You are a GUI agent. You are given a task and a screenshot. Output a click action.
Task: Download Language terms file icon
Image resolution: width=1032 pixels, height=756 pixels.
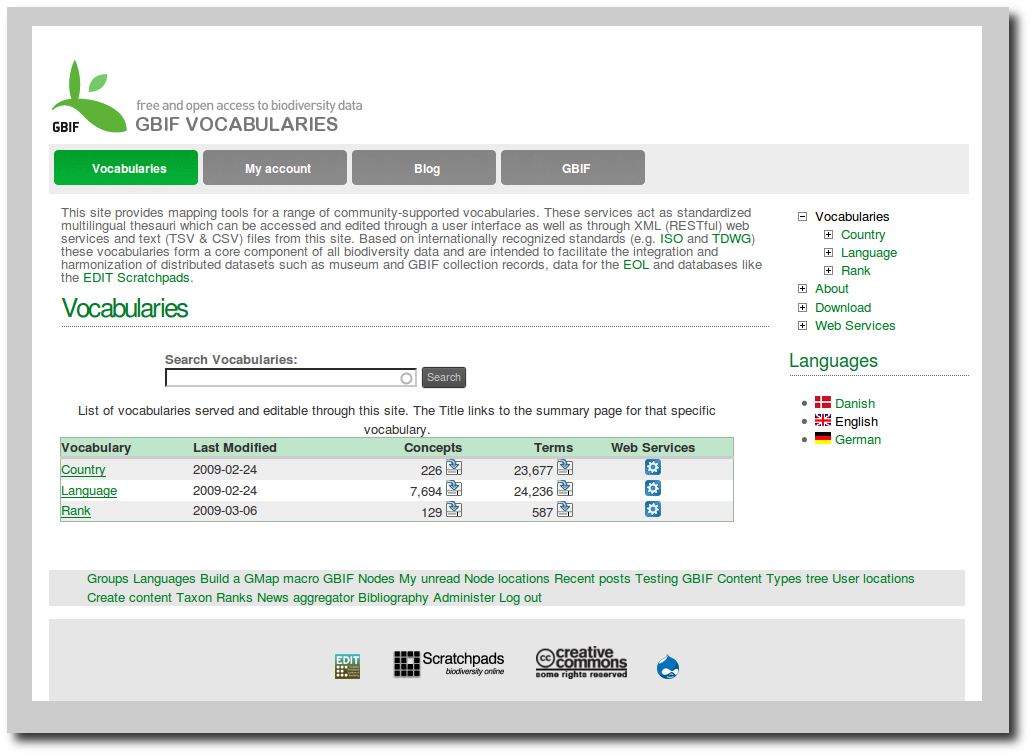[565, 488]
